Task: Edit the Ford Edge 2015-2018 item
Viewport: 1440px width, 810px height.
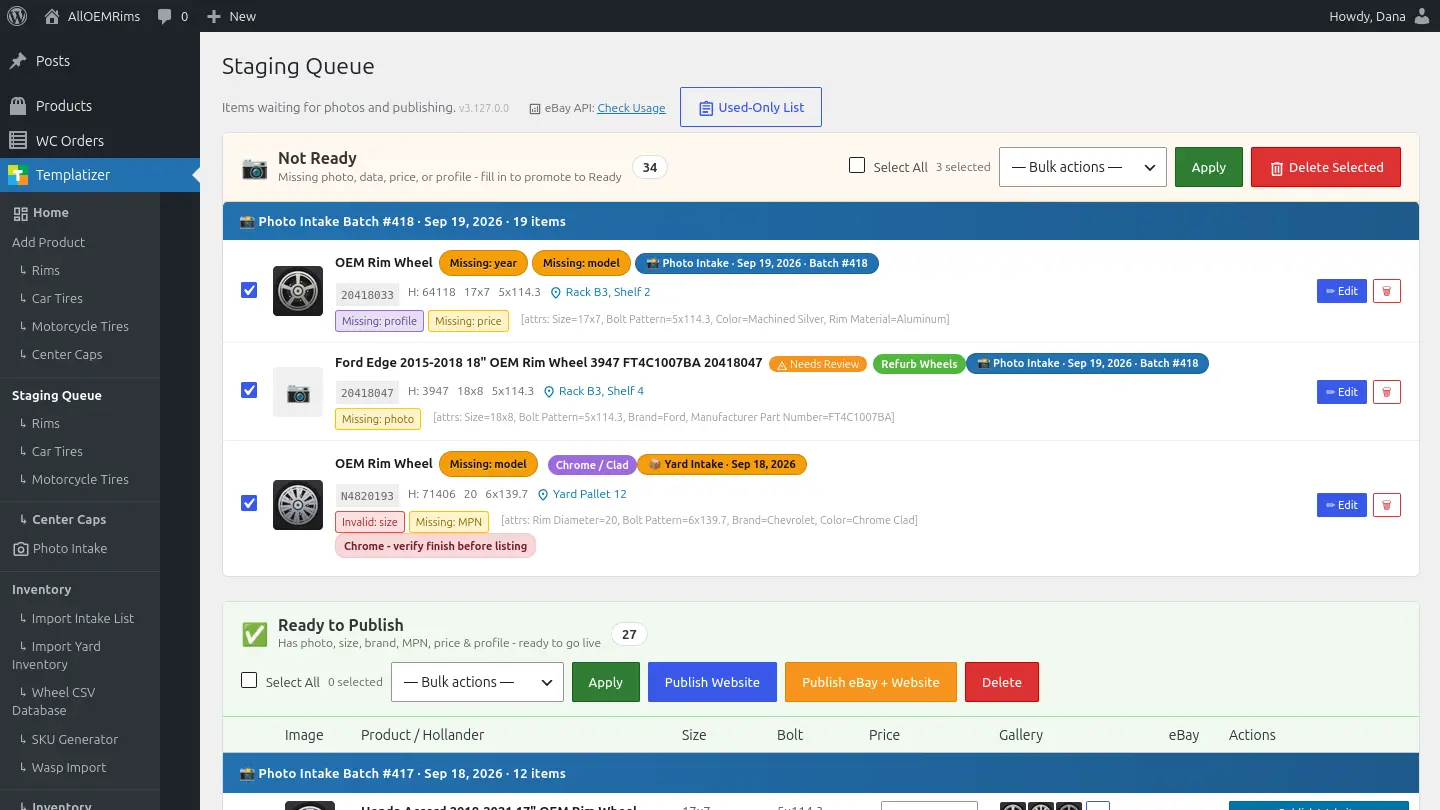Action: tap(1342, 392)
